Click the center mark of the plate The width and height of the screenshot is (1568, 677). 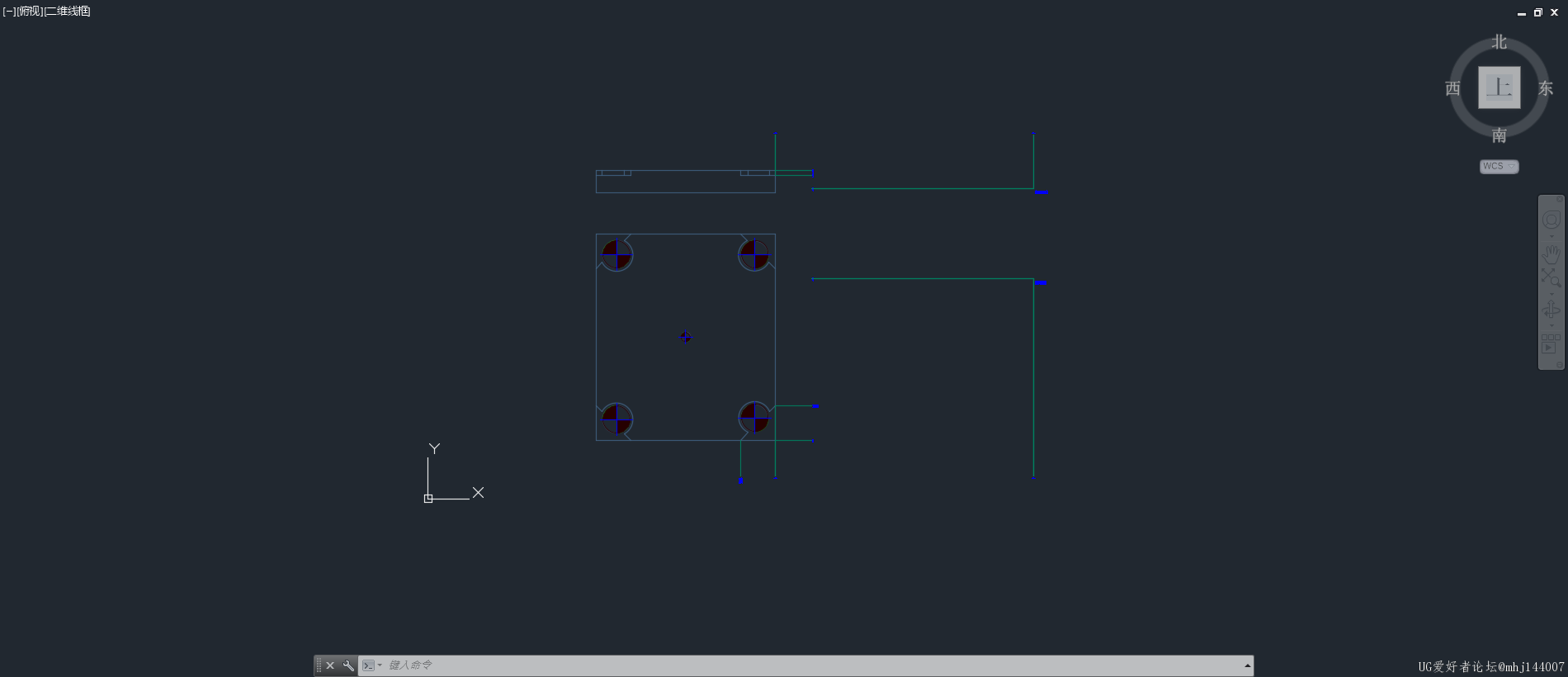(685, 337)
